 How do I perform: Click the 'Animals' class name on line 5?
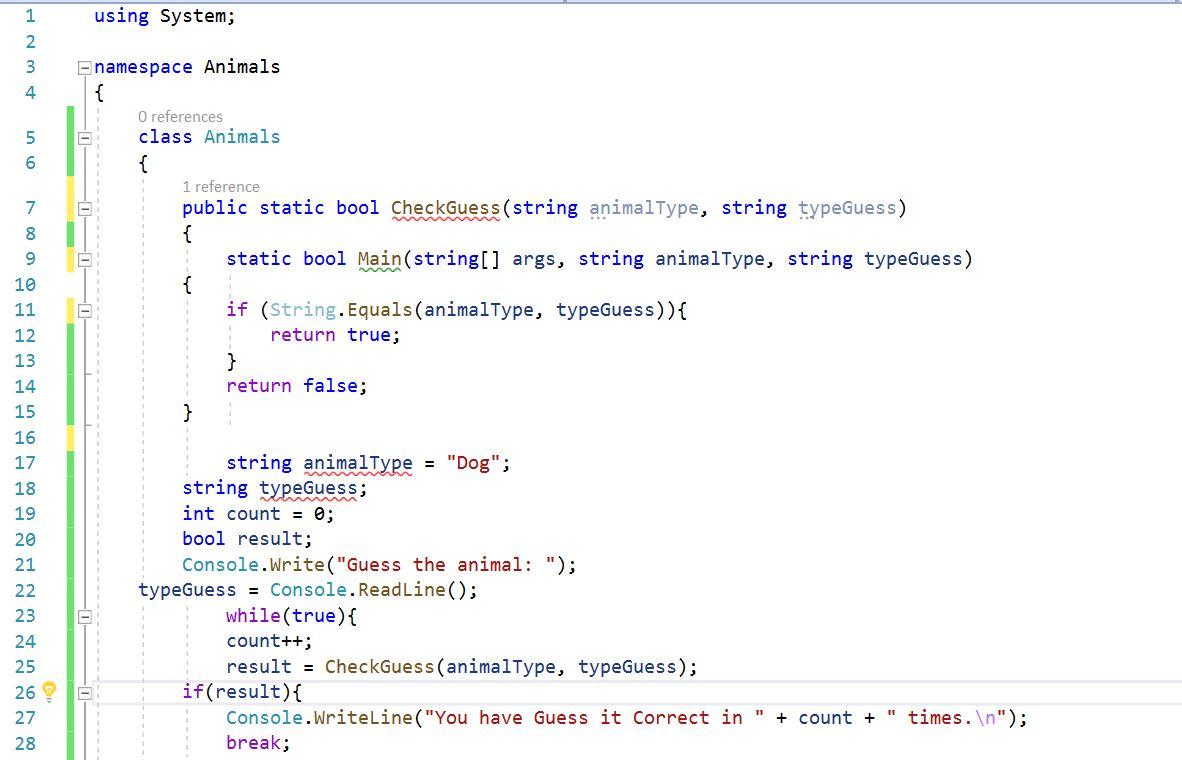coord(242,136)
